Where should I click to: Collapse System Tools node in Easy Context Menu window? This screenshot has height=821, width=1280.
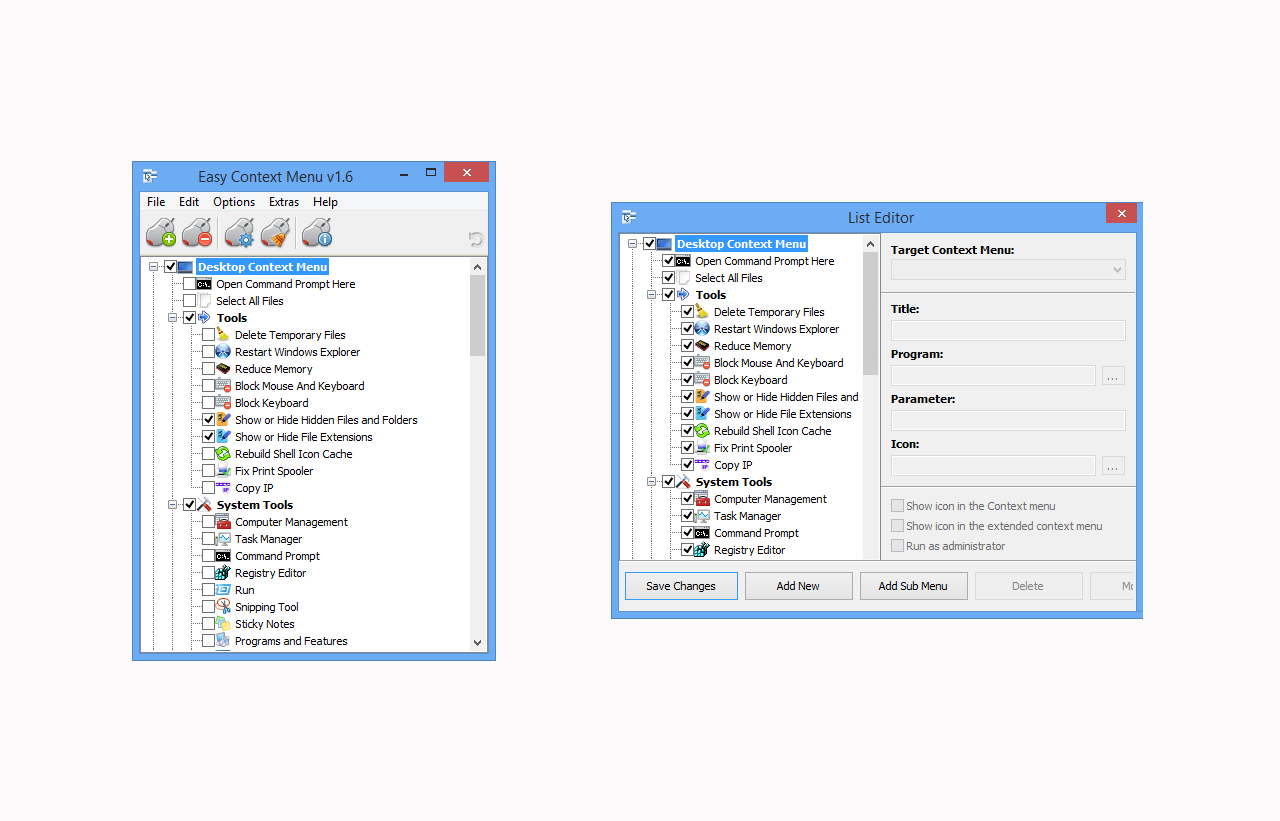[172, 505]
